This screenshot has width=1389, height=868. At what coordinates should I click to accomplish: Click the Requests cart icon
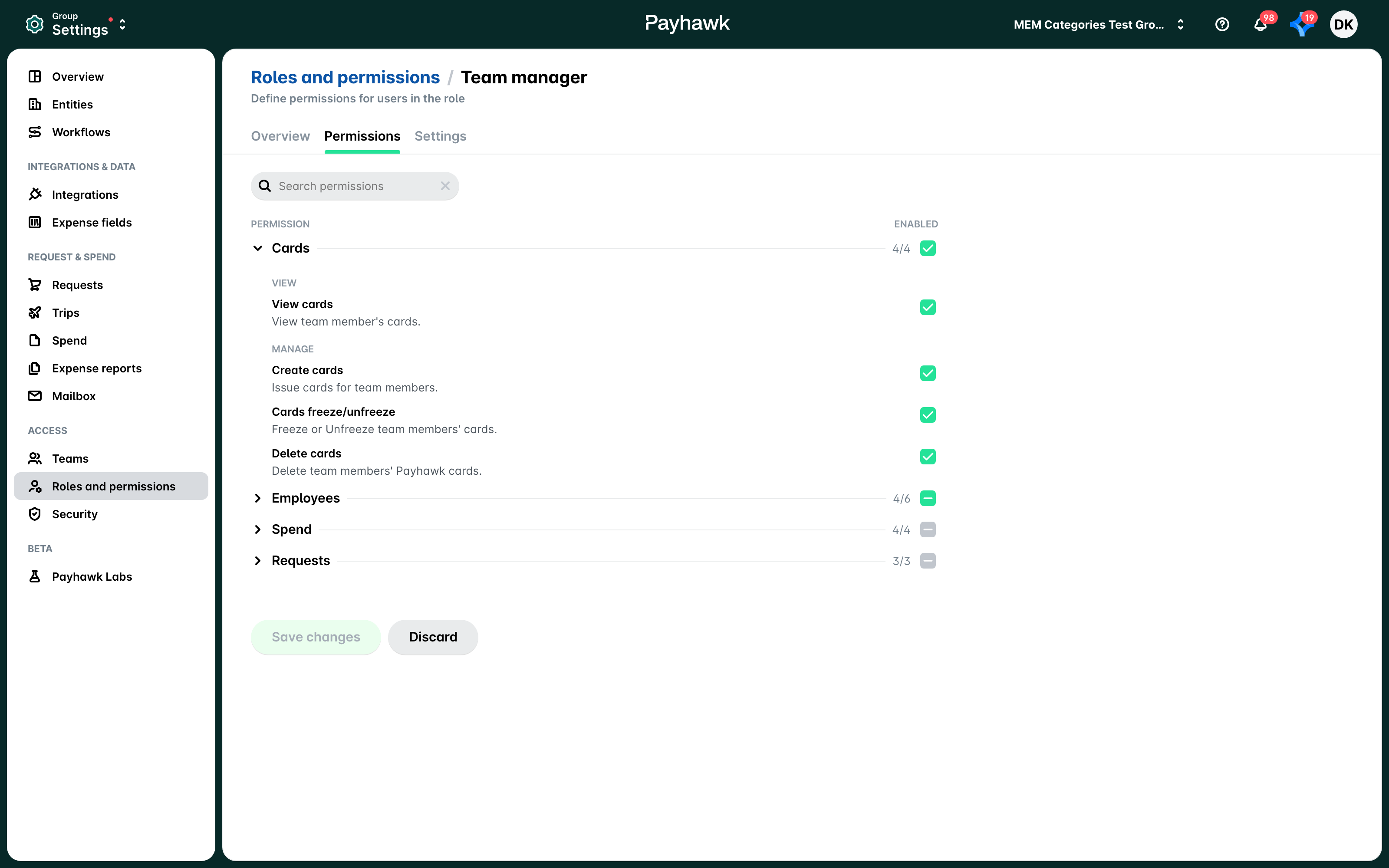pyautogui.click(x=34, y=285)
